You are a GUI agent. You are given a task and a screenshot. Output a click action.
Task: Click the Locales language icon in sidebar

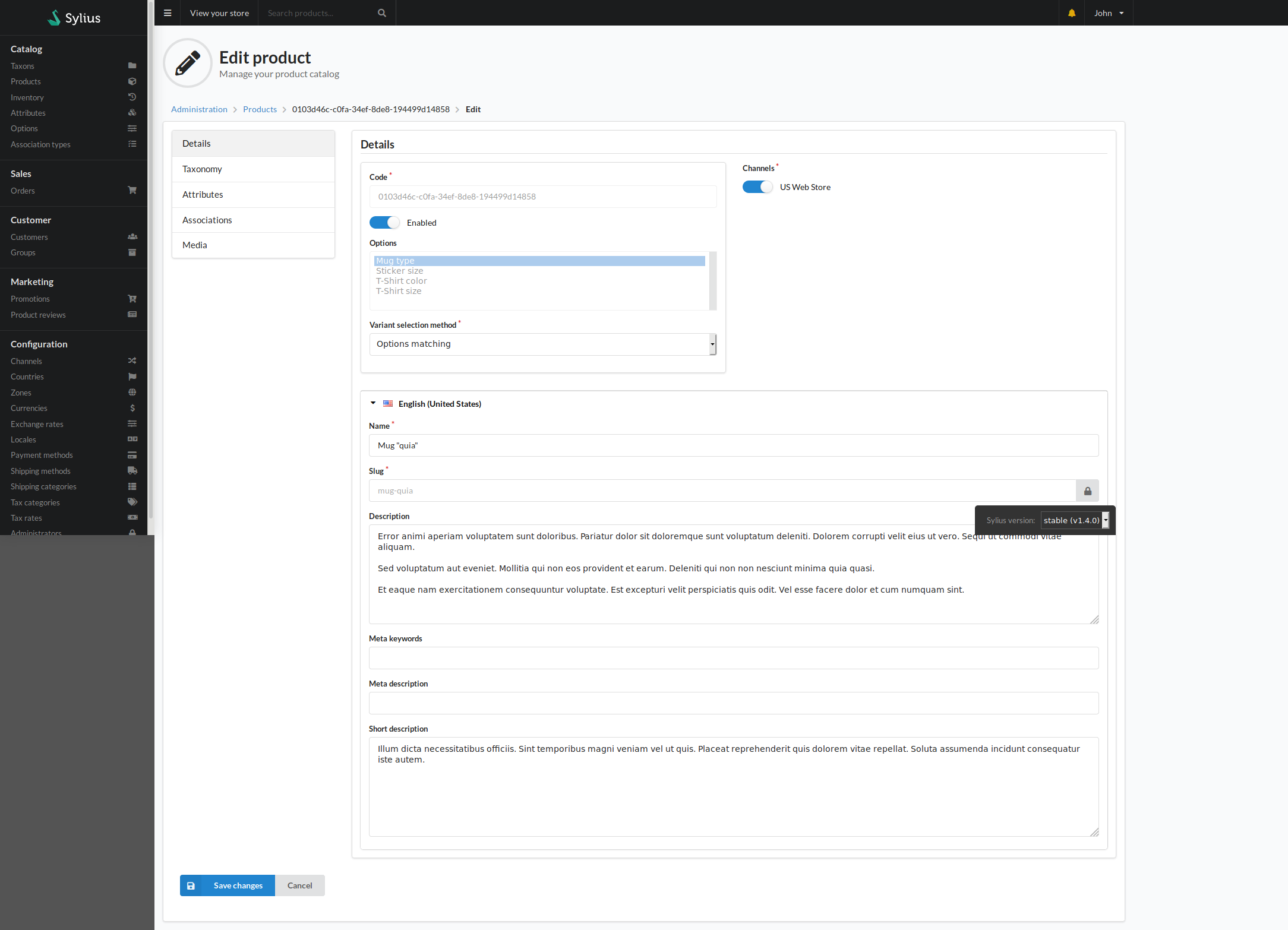pyautogui.click(x=132, y=439)
